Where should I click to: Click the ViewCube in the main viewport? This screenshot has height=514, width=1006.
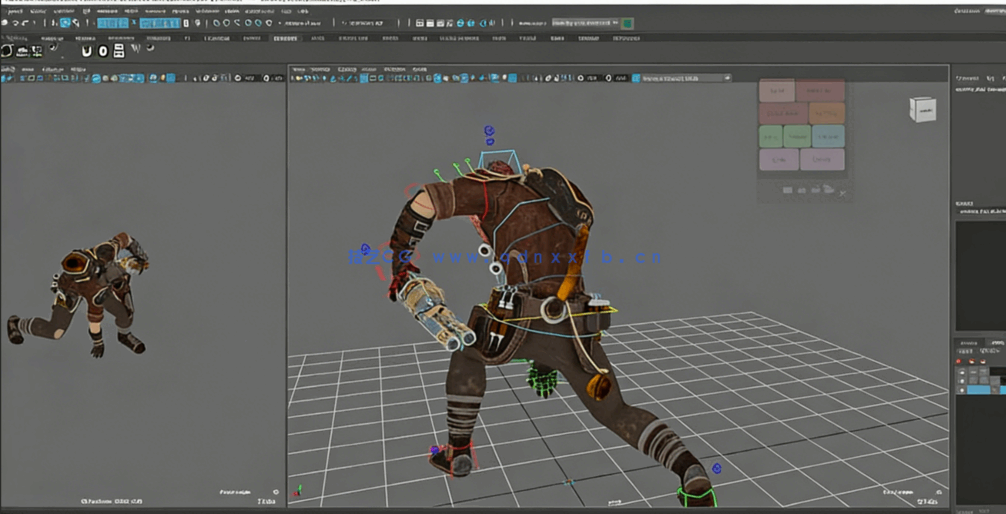click(922, 108)
